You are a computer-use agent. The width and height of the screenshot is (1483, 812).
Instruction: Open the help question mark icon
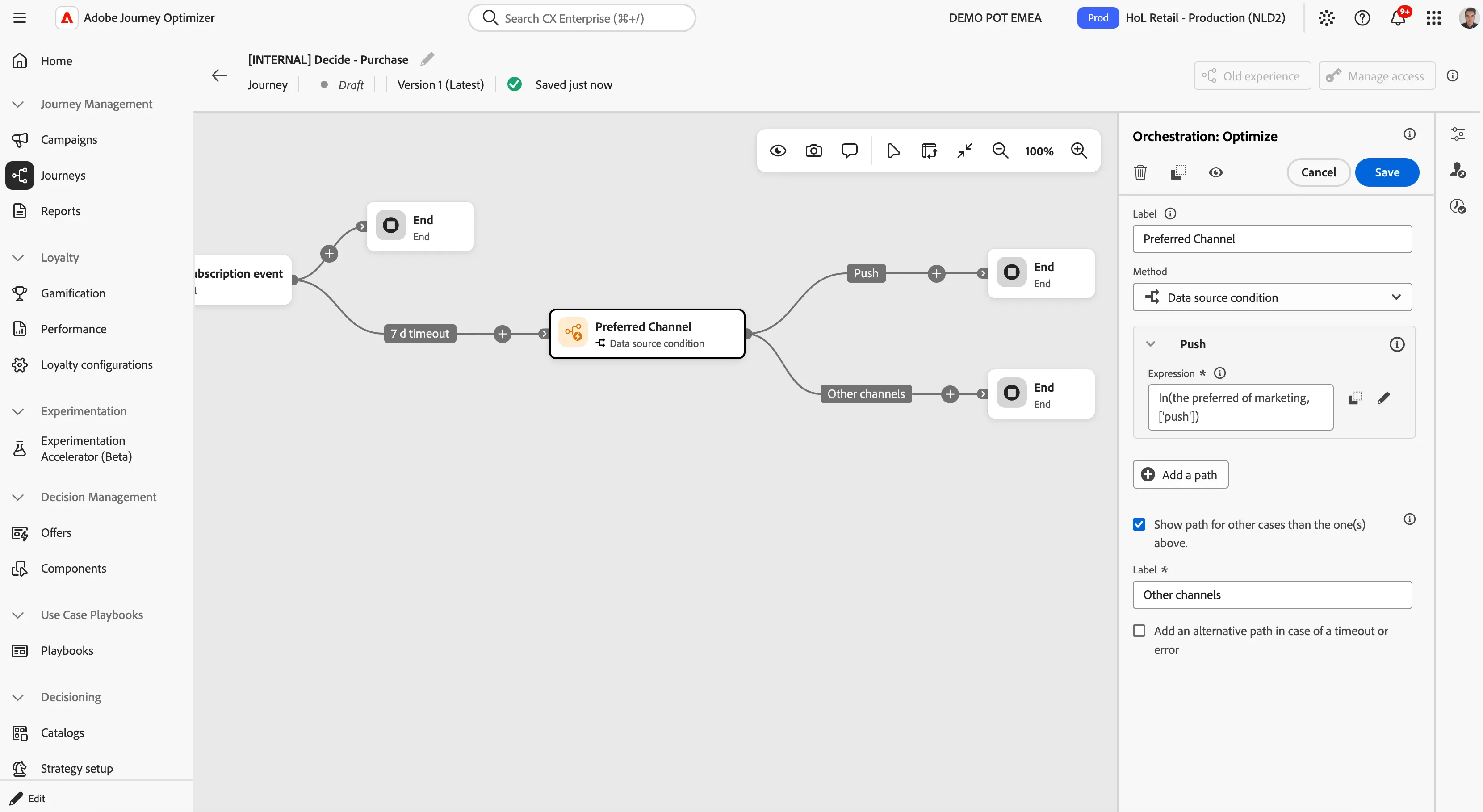tap(1362, 18)
